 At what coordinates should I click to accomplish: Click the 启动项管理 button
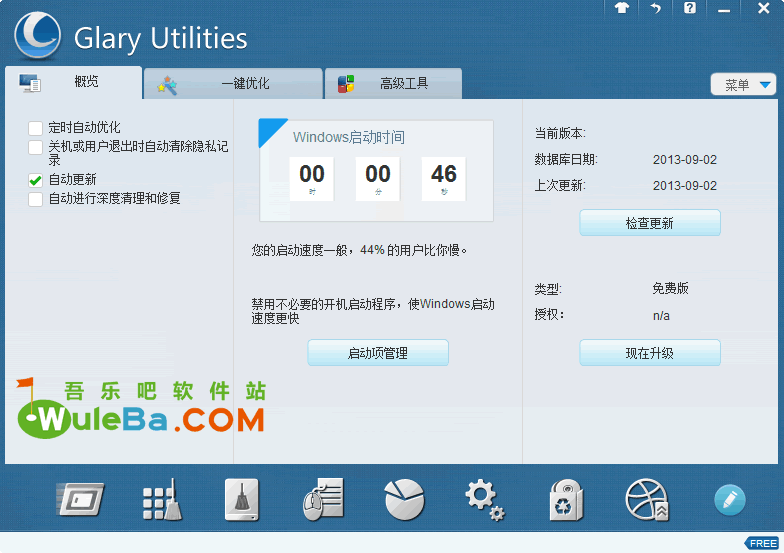point(378,353)
